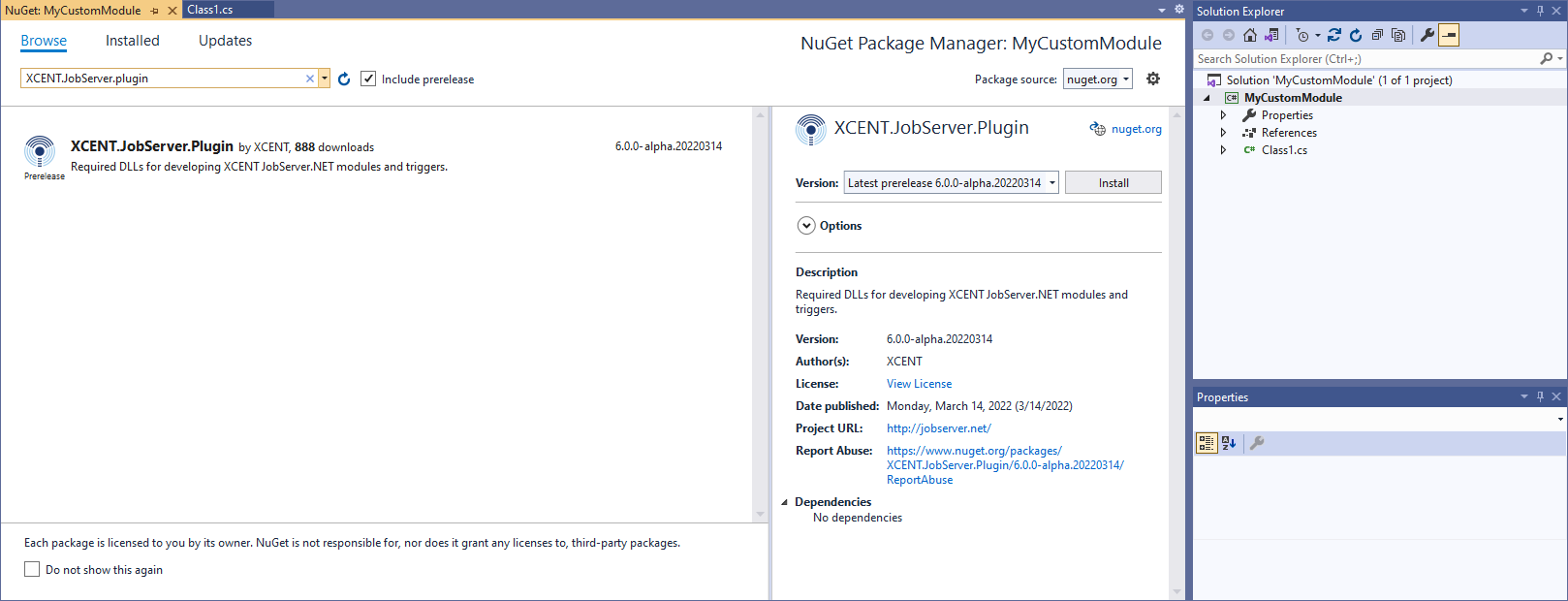Viewport: 1568px width, 601px height.
Task: Click NuGet search input field
Action: pyautogui.click(x=163, y=79)
